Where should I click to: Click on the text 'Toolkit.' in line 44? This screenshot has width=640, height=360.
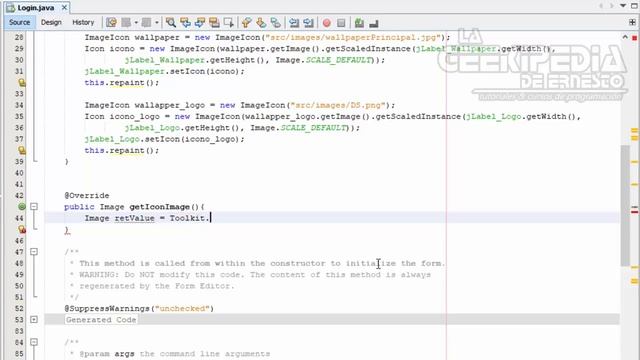[x=189, y=218]
